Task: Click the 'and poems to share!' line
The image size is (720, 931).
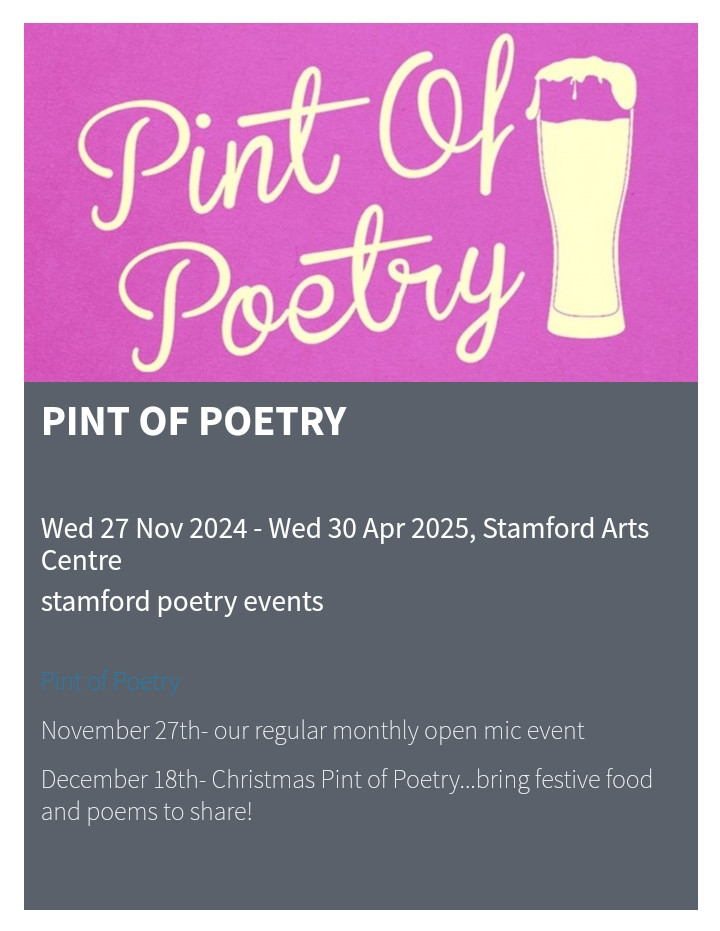Action: point(147,812)
